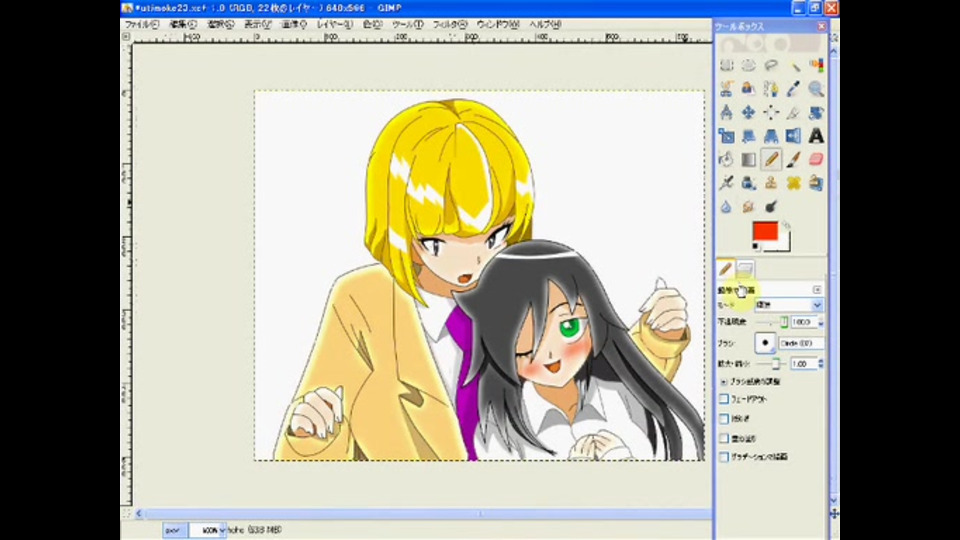Select the Pencil tool
The width and height of the screenshot is (960, 540).
771,159
